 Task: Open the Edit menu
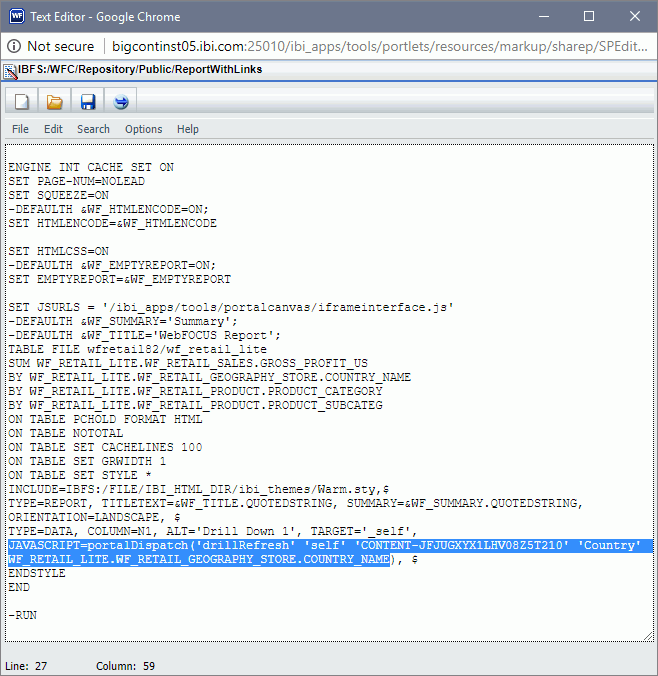(53, 129)
